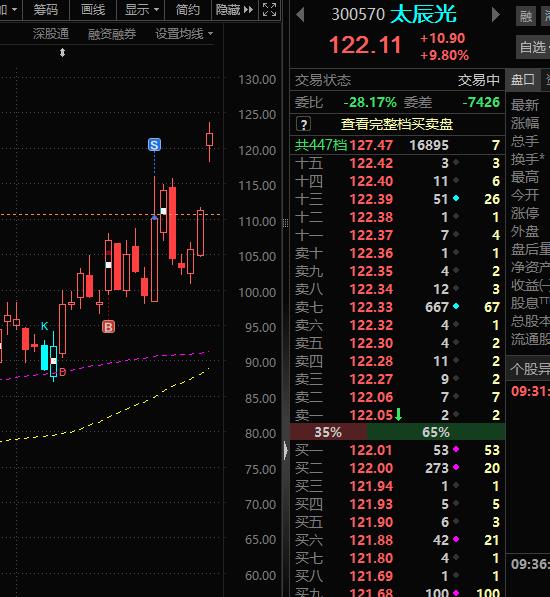The height and width of the screenshot is (597, 550).
Task: Click the up-down resize arrow above chart
Action: (x=62, y=53)
